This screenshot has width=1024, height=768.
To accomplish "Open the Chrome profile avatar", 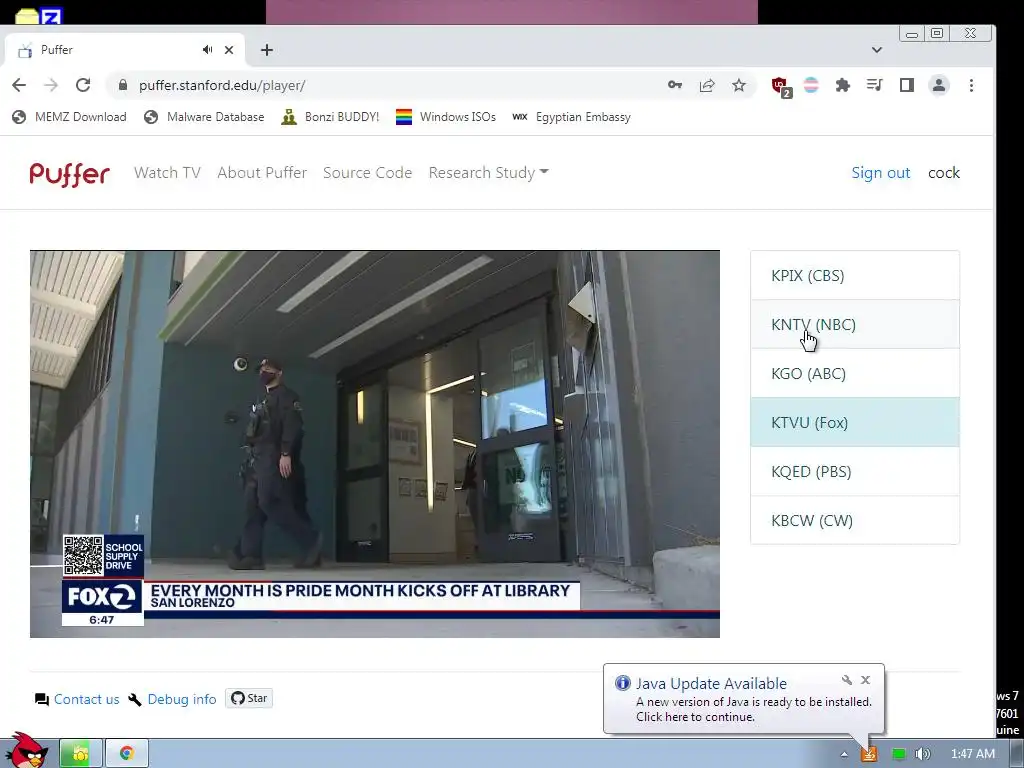I will [938, 85].
